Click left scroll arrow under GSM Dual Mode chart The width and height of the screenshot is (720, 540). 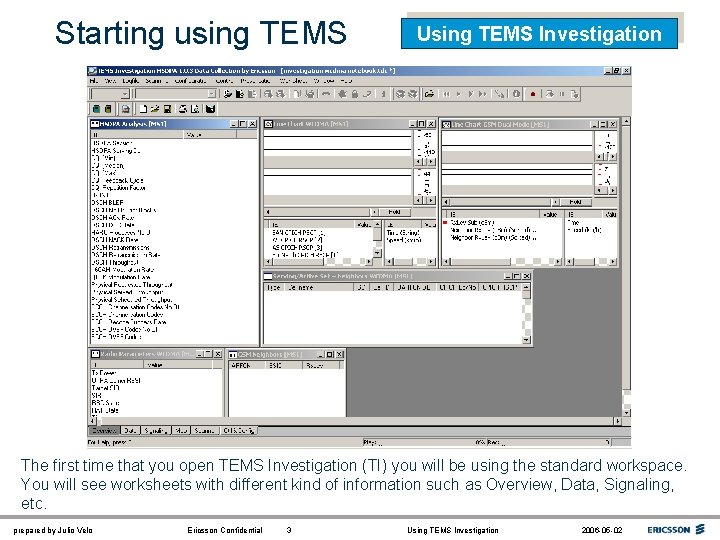[446, 202]
